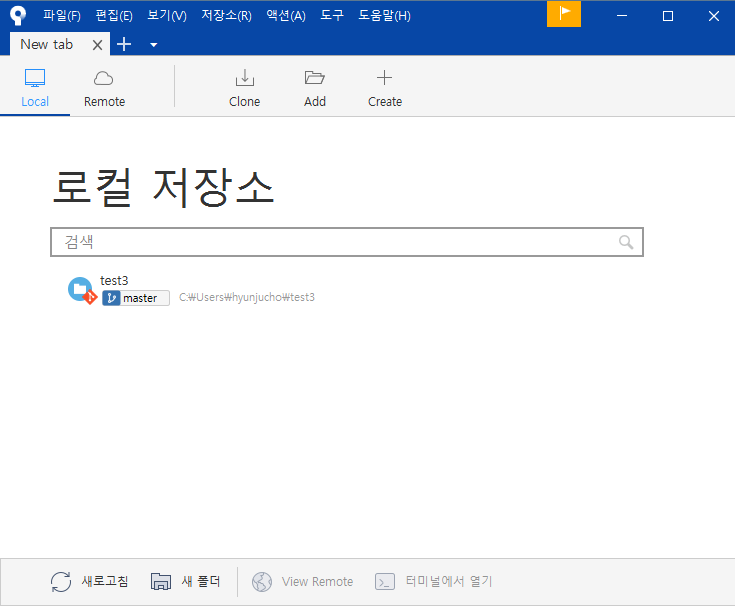The image size is (735, 607).
Task: Close the New tab tab
Action: click(x=98, y=45)
